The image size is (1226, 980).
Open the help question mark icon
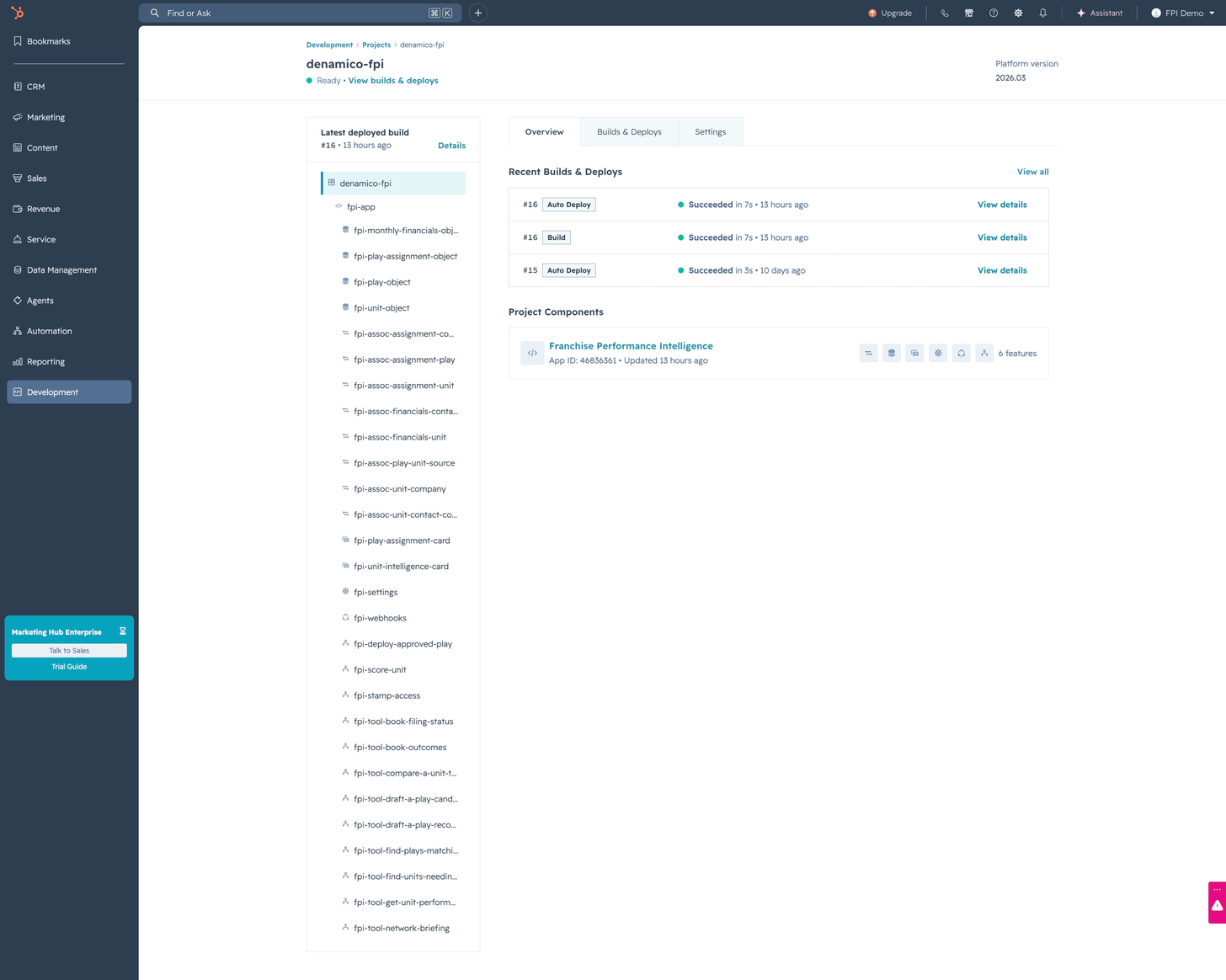[x=994, y=13]
